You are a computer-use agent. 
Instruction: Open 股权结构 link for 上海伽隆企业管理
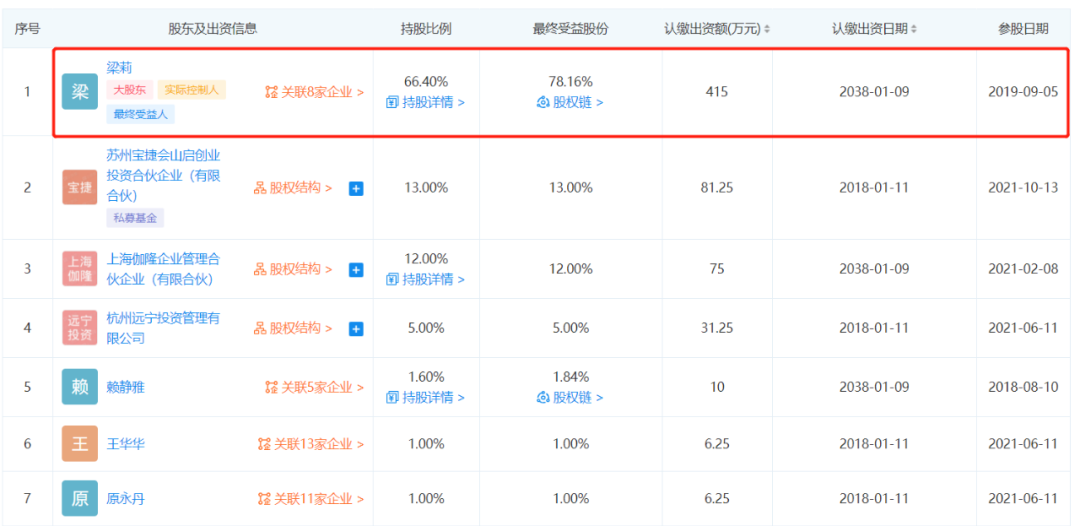(x=293, y=269)
